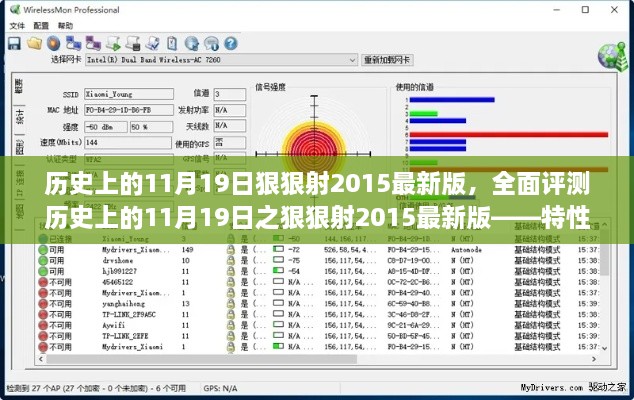Expand the 选择网卡 adapter dropdown
The image size is (634, 400).
(352, 60)
